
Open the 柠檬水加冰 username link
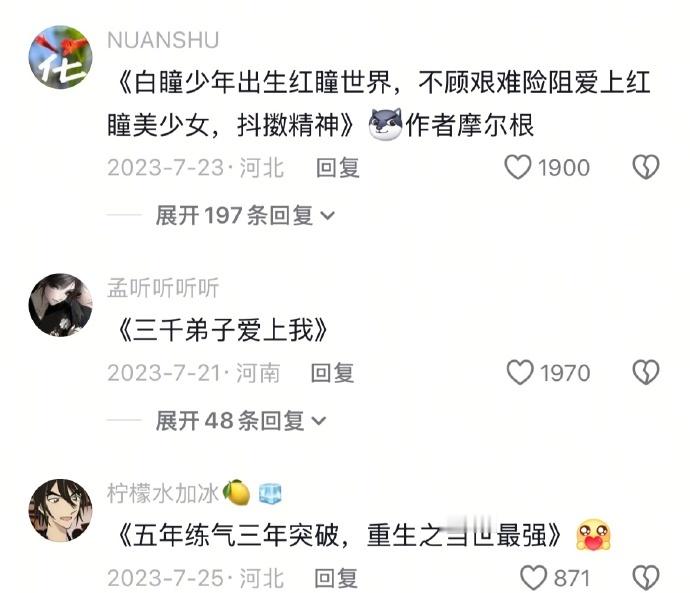pyautogui.click(x=163, y=493)
